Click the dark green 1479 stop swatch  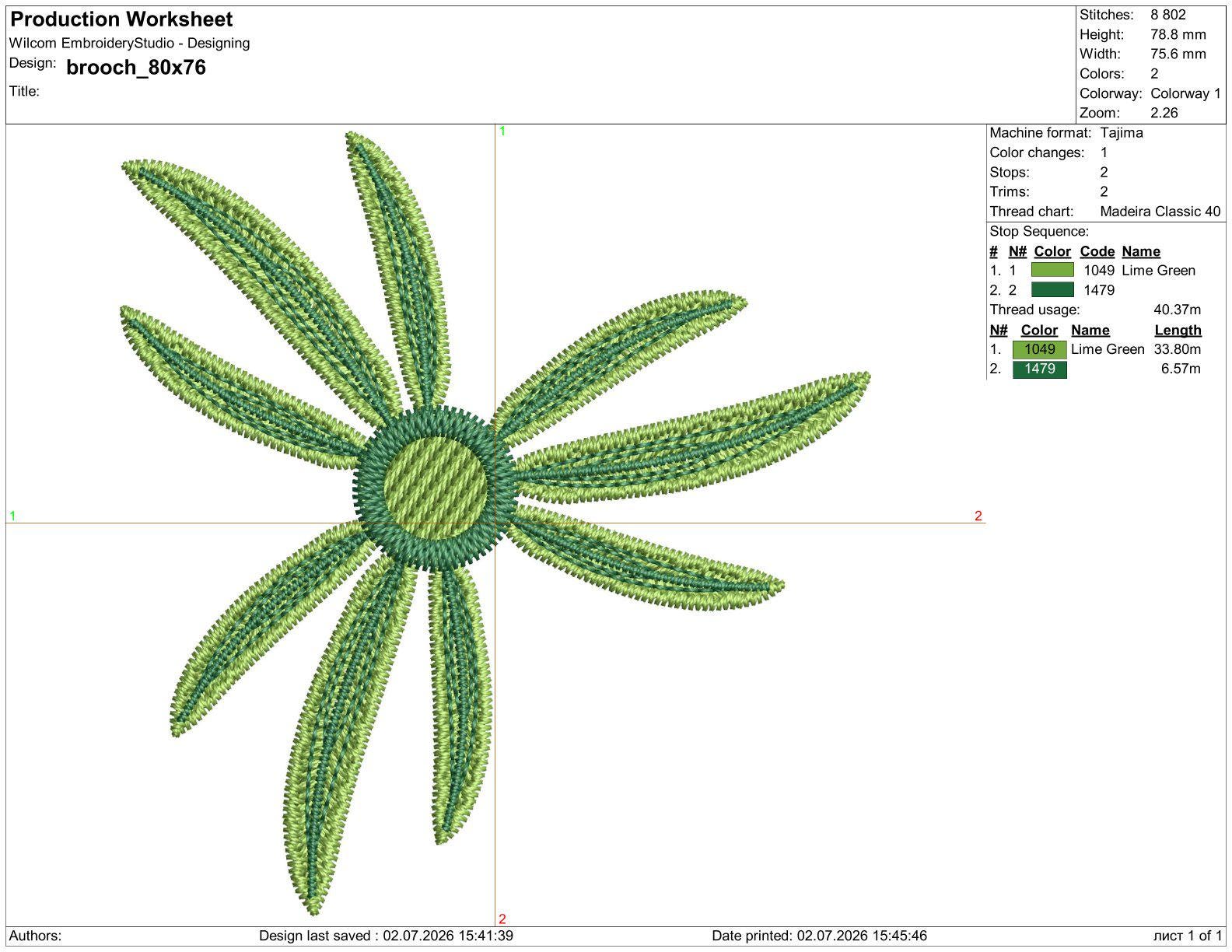(1052, 289)
